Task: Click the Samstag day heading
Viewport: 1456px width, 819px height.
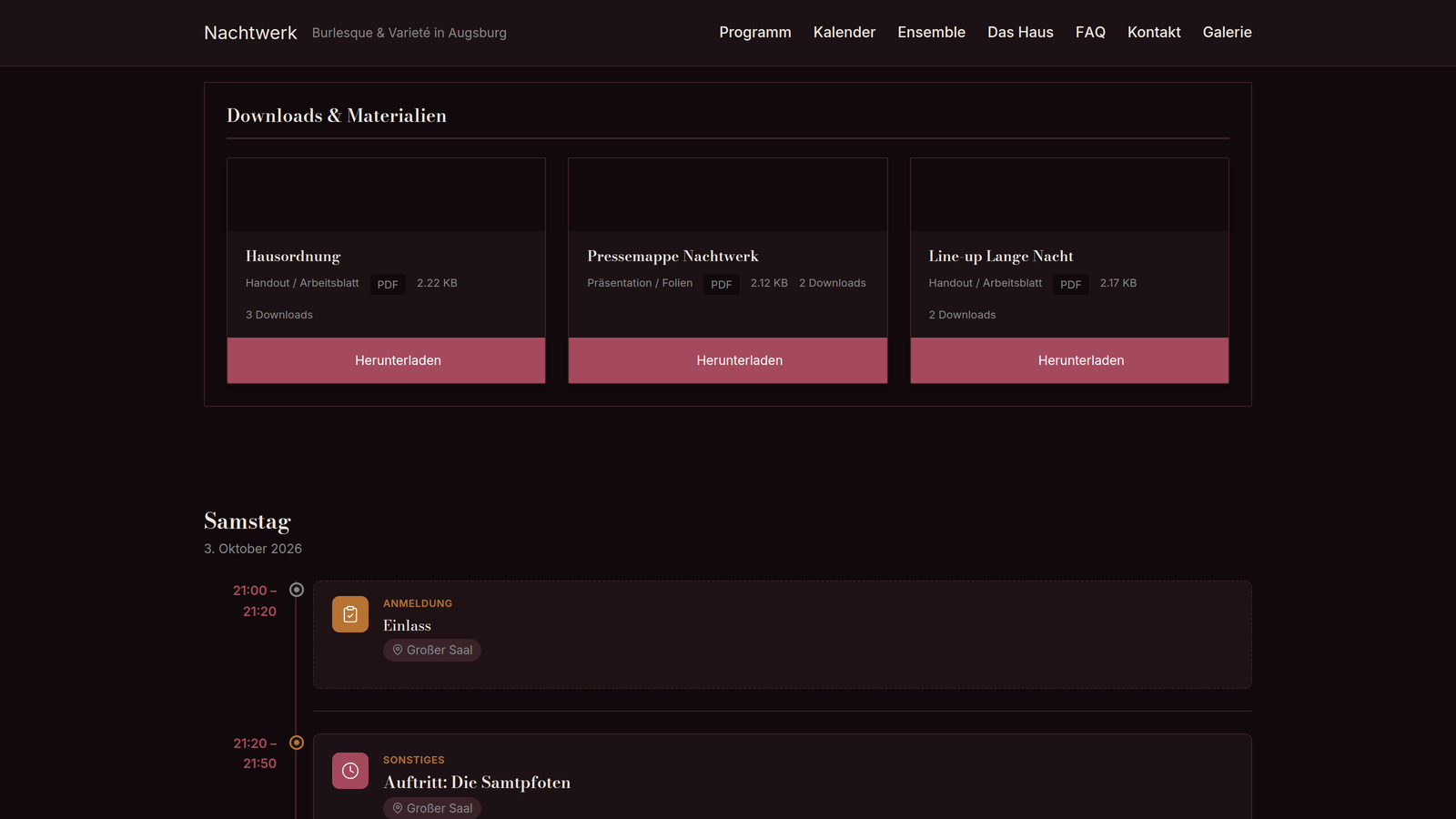Action: [248, 521]
